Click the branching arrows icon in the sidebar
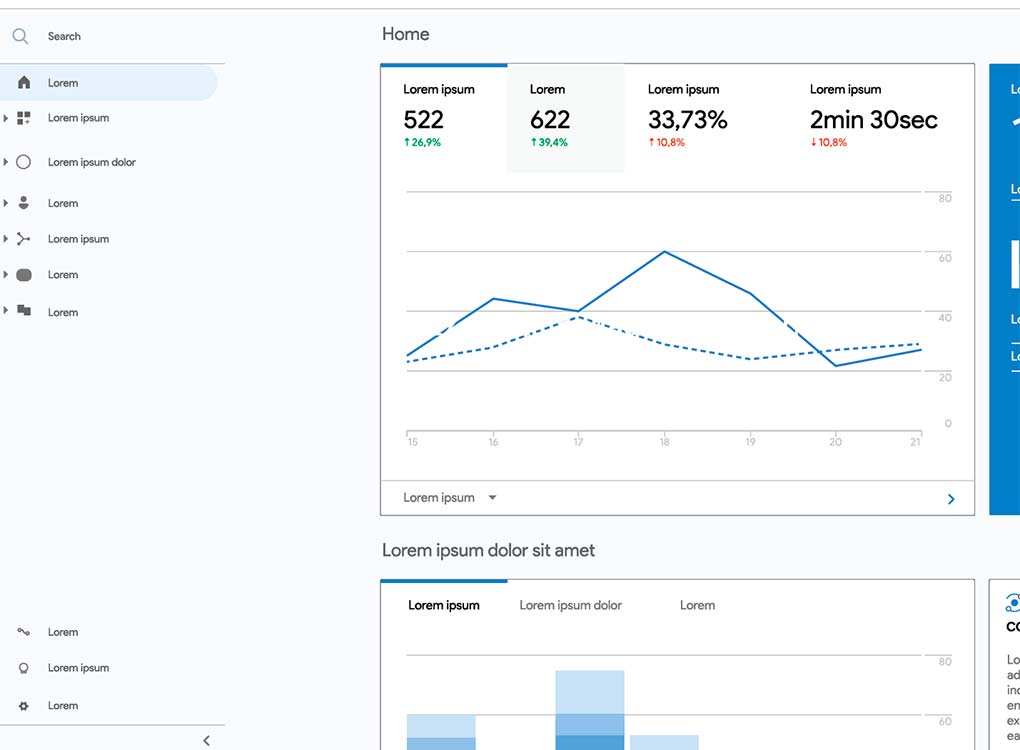The image size is (1020, 750). click(x=23, y=239)
